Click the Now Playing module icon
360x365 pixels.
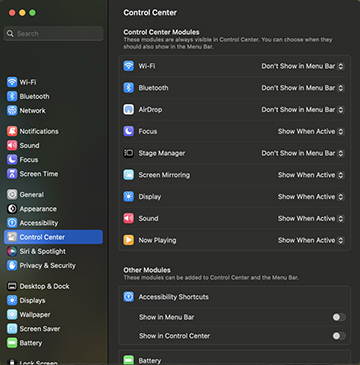[129, 240]
